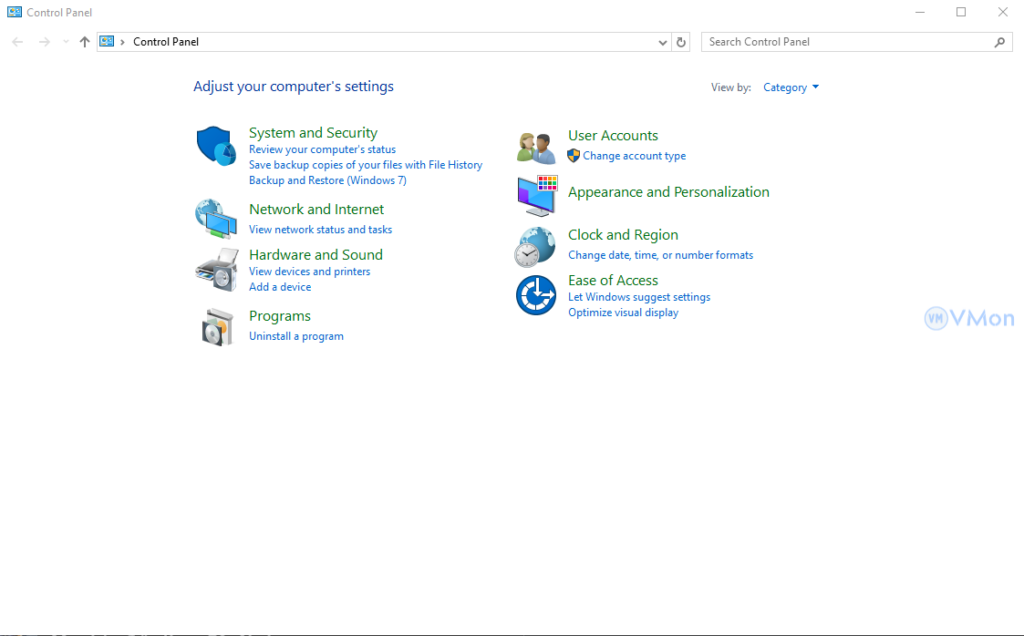This screenshot has width=1024, height=636.
Task: Open the Network and Internet globe icon
Action: click(x=215, y=218)
